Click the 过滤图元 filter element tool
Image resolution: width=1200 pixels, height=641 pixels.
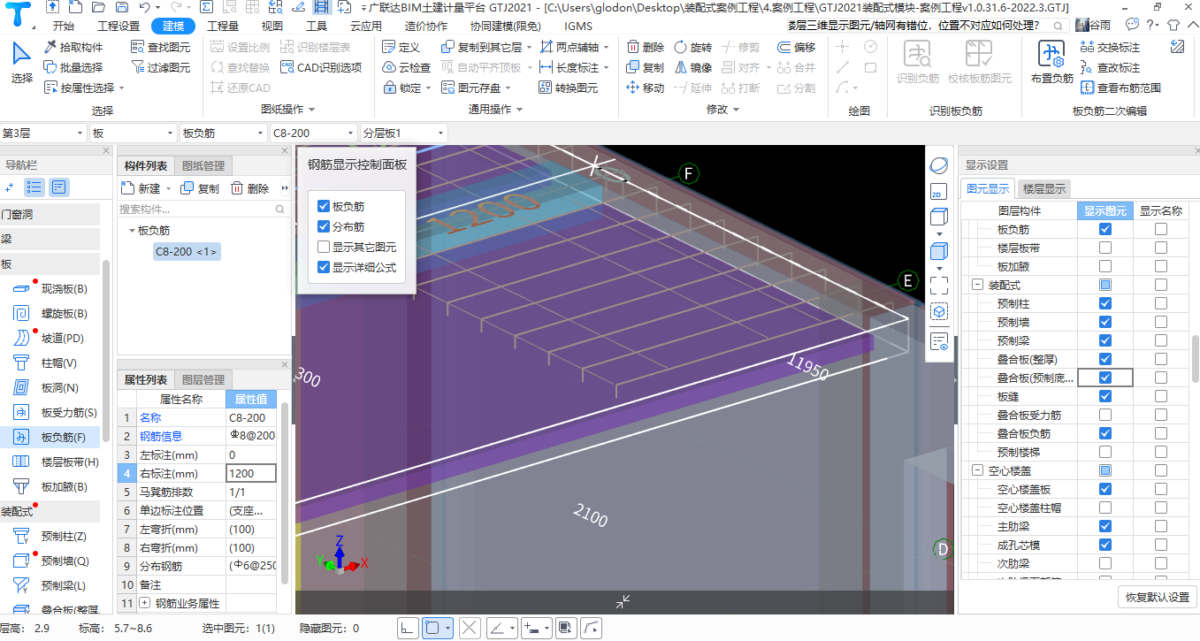tap(159, 67)
